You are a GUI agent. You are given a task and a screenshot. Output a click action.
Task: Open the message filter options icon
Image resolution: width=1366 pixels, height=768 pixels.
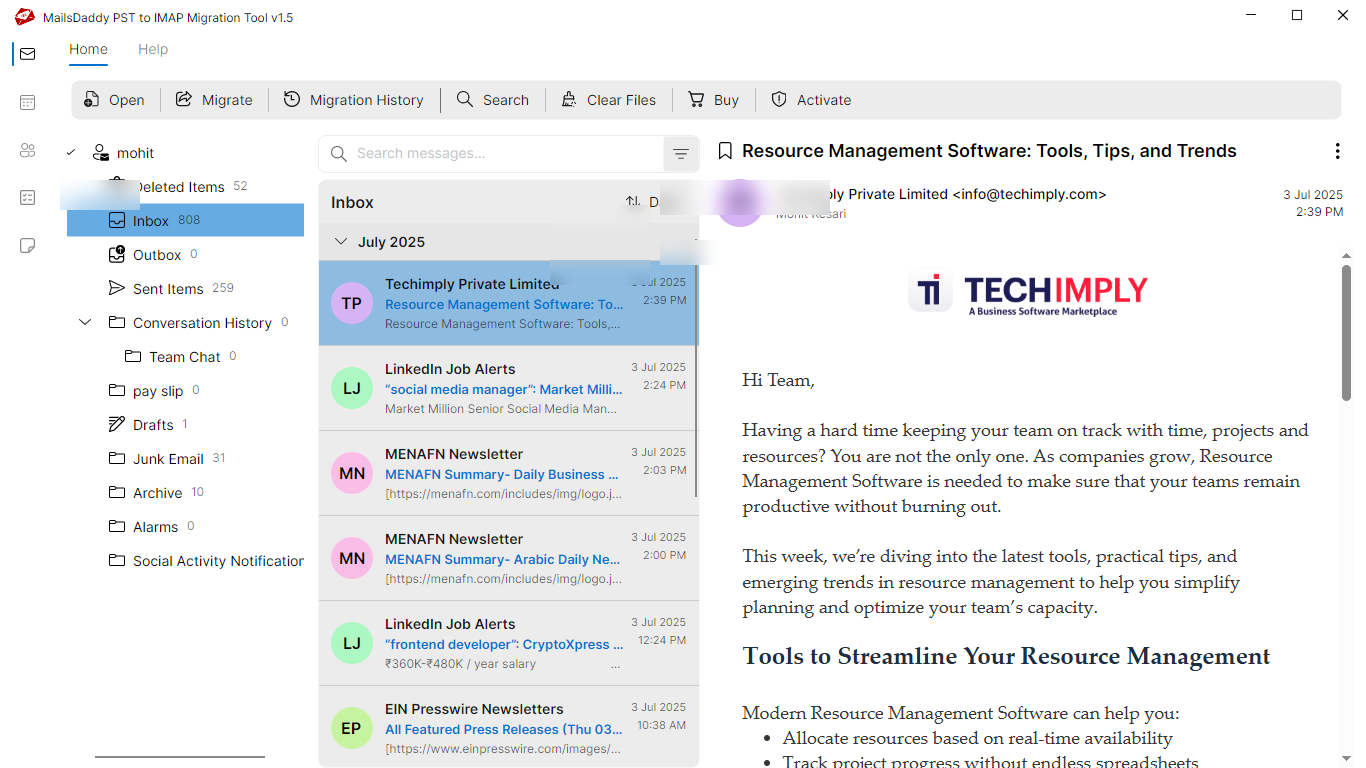(681, 154)
